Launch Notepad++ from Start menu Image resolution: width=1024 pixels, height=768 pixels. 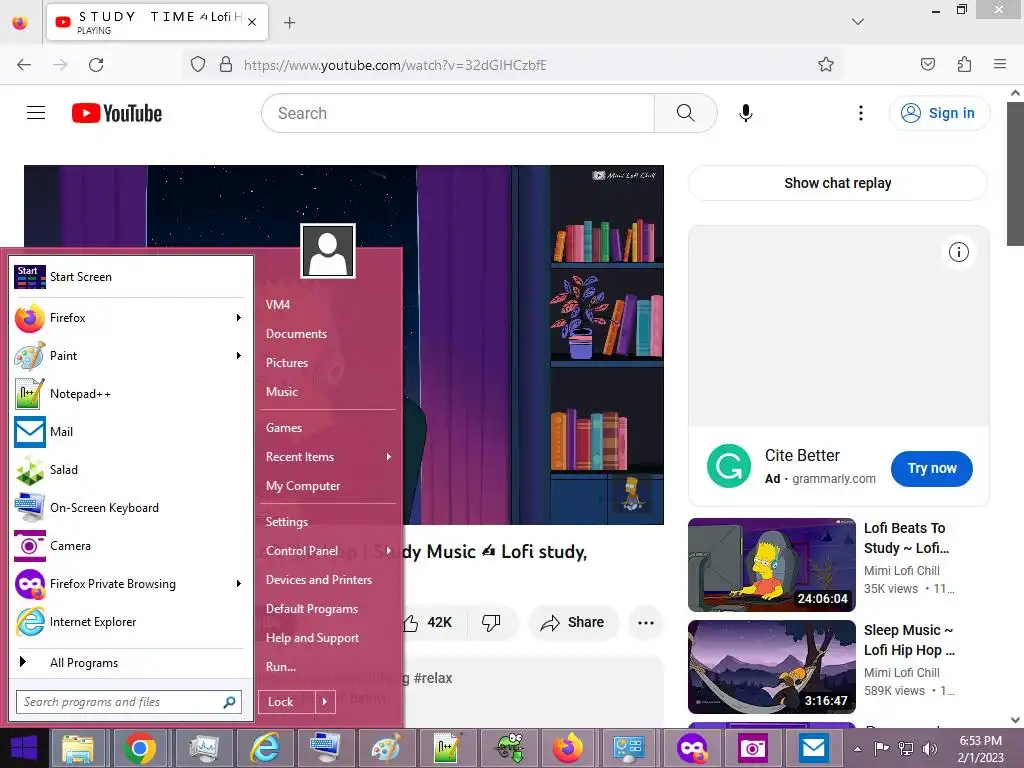point(129,394)
